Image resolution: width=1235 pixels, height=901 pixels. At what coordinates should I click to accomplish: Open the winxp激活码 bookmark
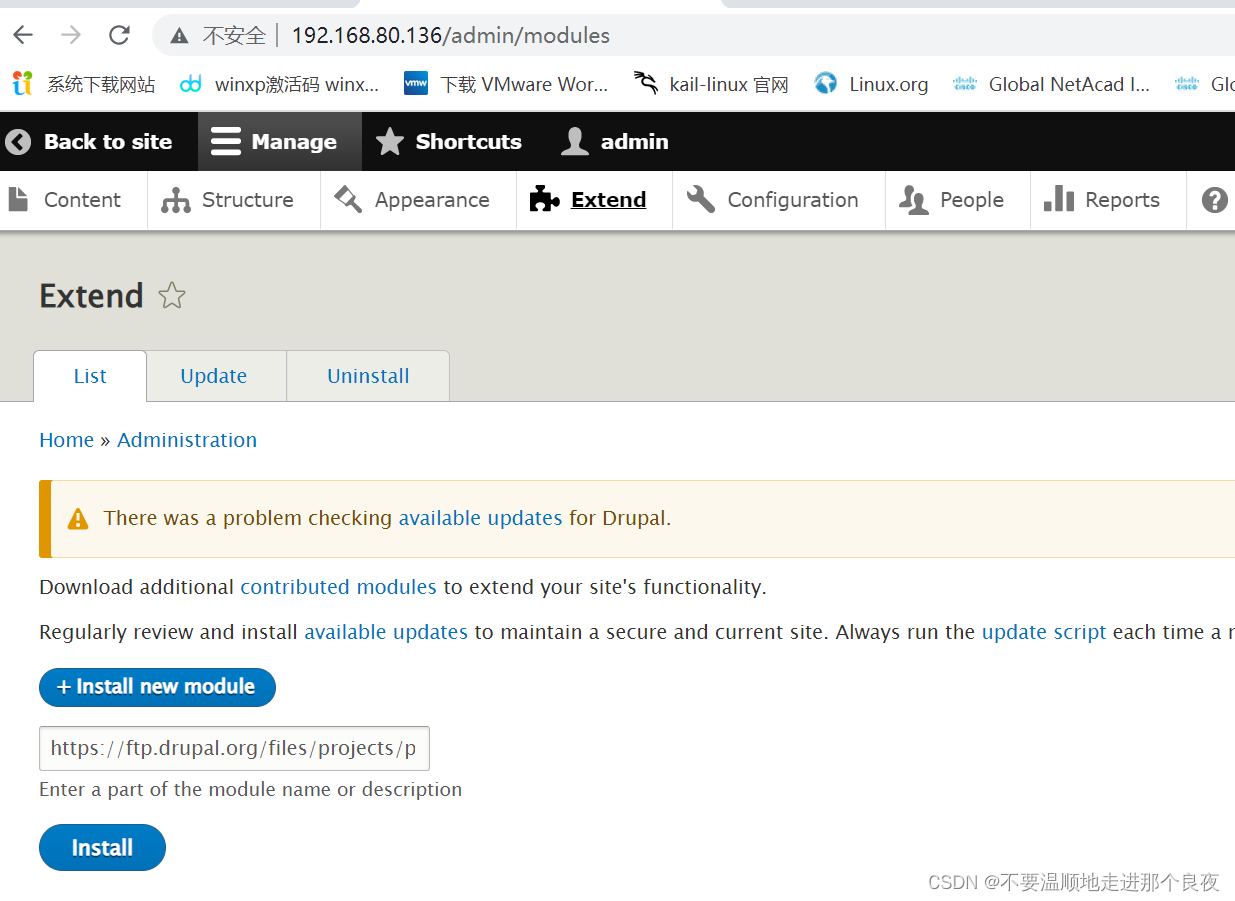tap(279, 84)
